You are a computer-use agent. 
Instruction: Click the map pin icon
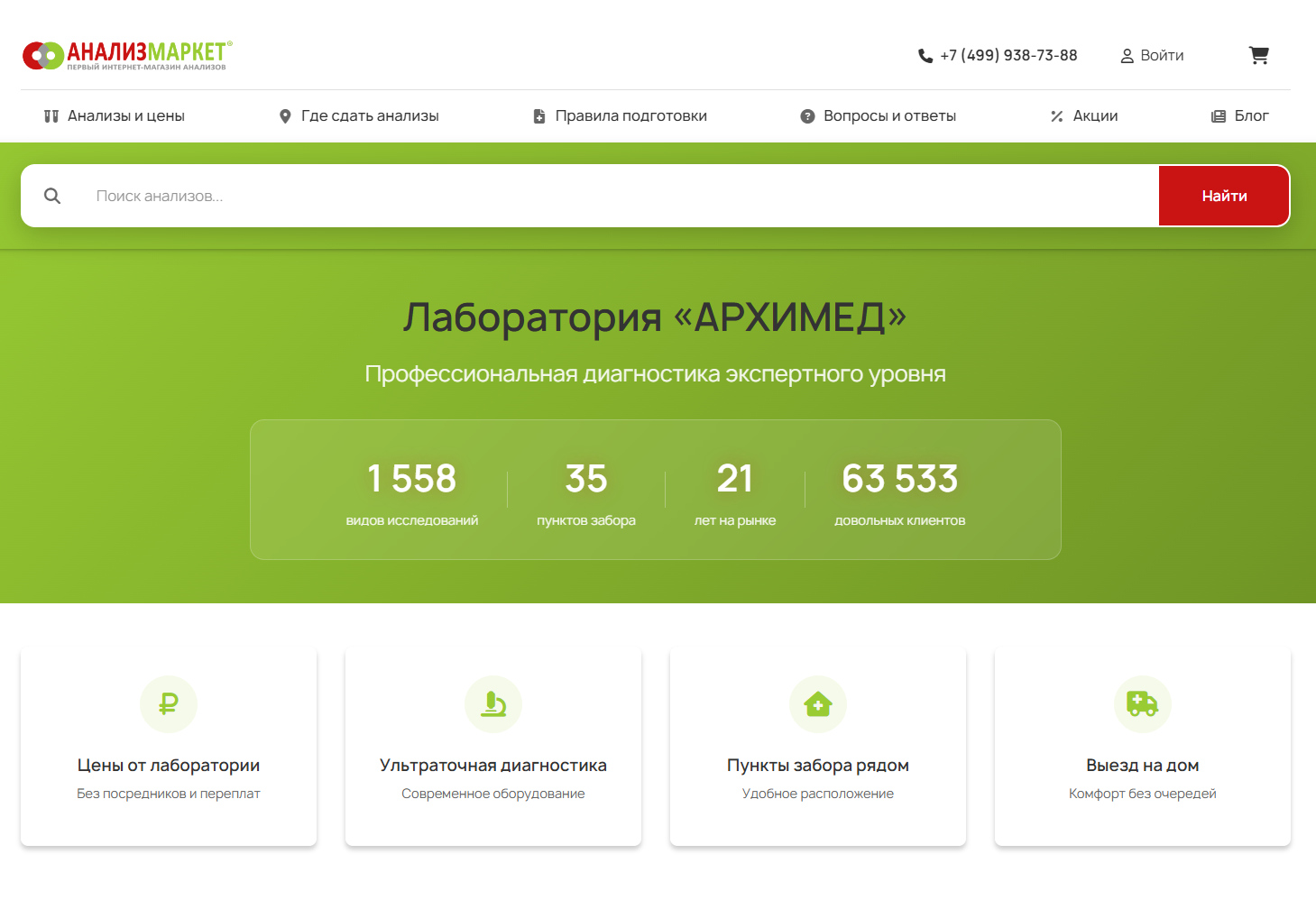coord(285,116)
